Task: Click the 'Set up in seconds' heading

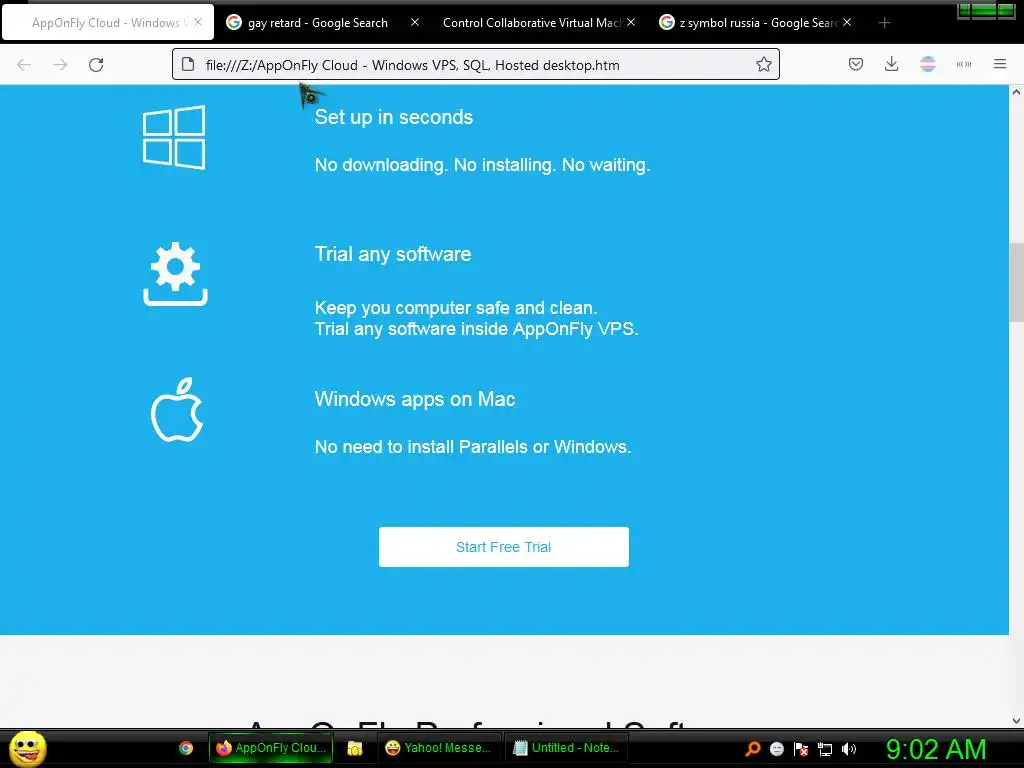Action: (x=394, y=117)
